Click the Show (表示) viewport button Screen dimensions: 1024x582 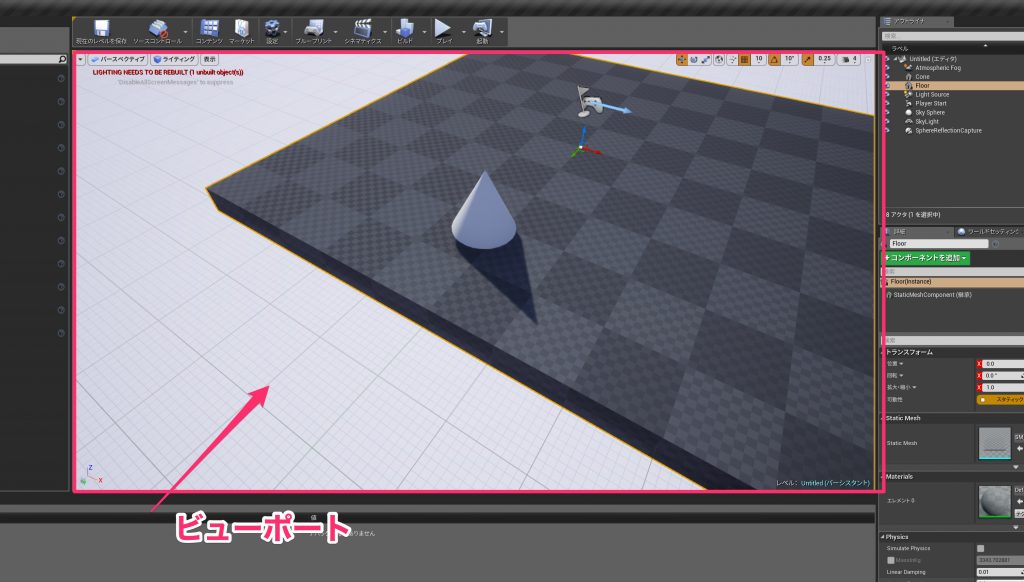pos(209,60)
